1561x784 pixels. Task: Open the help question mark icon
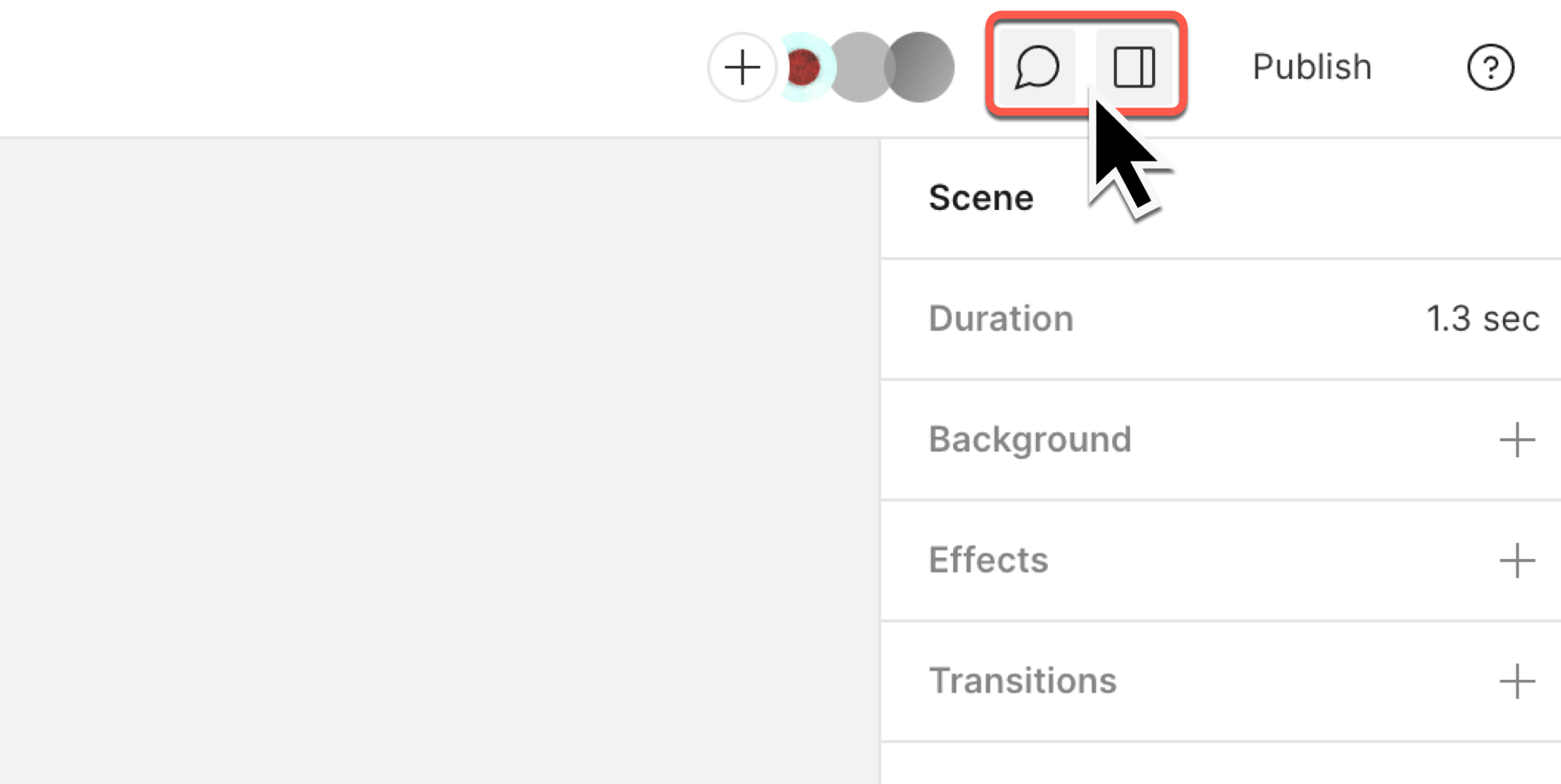pos(1491,67)
